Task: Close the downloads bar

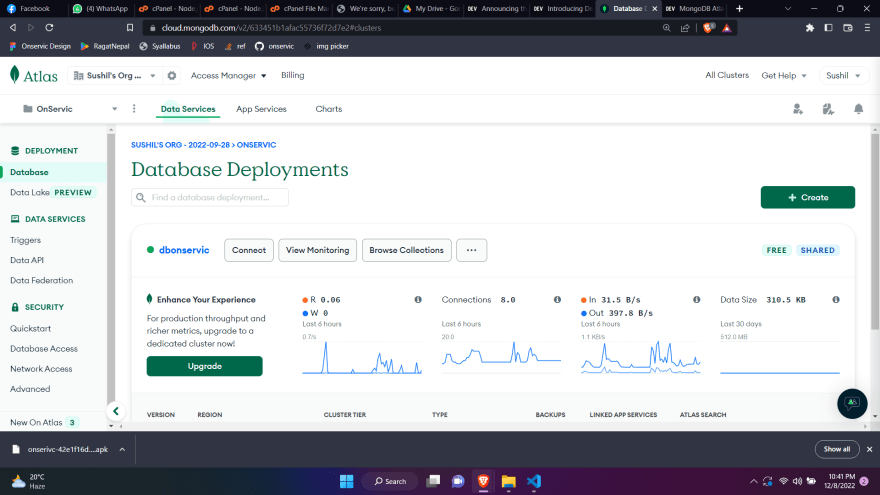Action: [869, 449]
